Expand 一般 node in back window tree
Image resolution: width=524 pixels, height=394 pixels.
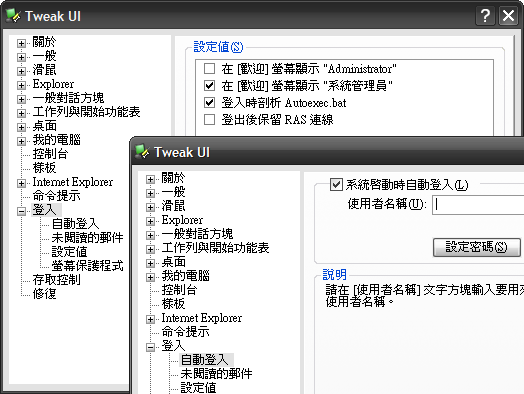[x=21, y=57]
